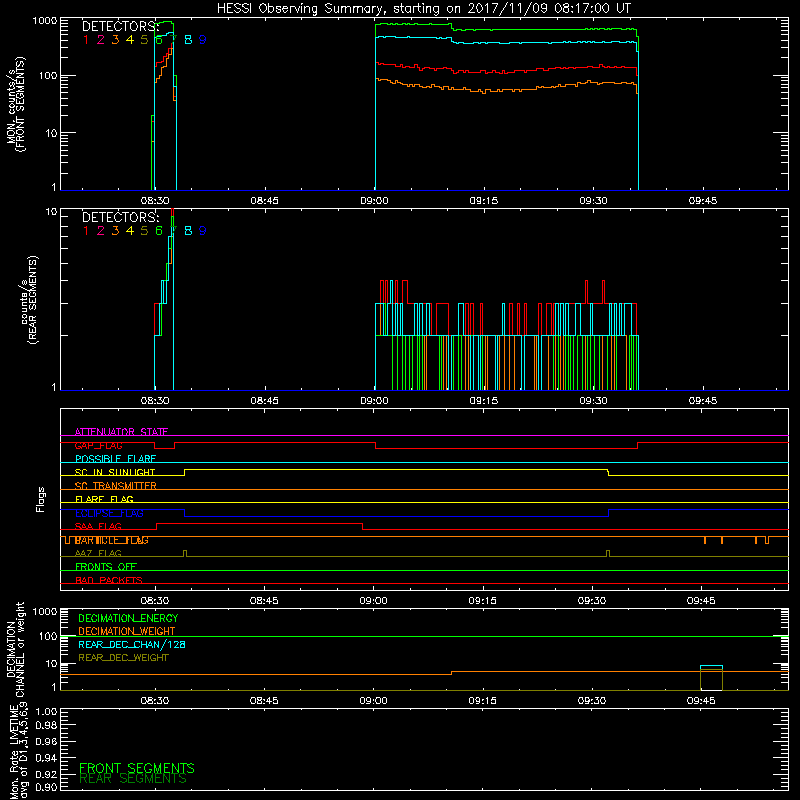Click the GAP_FLAG label
This screenshot has width=800, height=800.
[98, 445]
